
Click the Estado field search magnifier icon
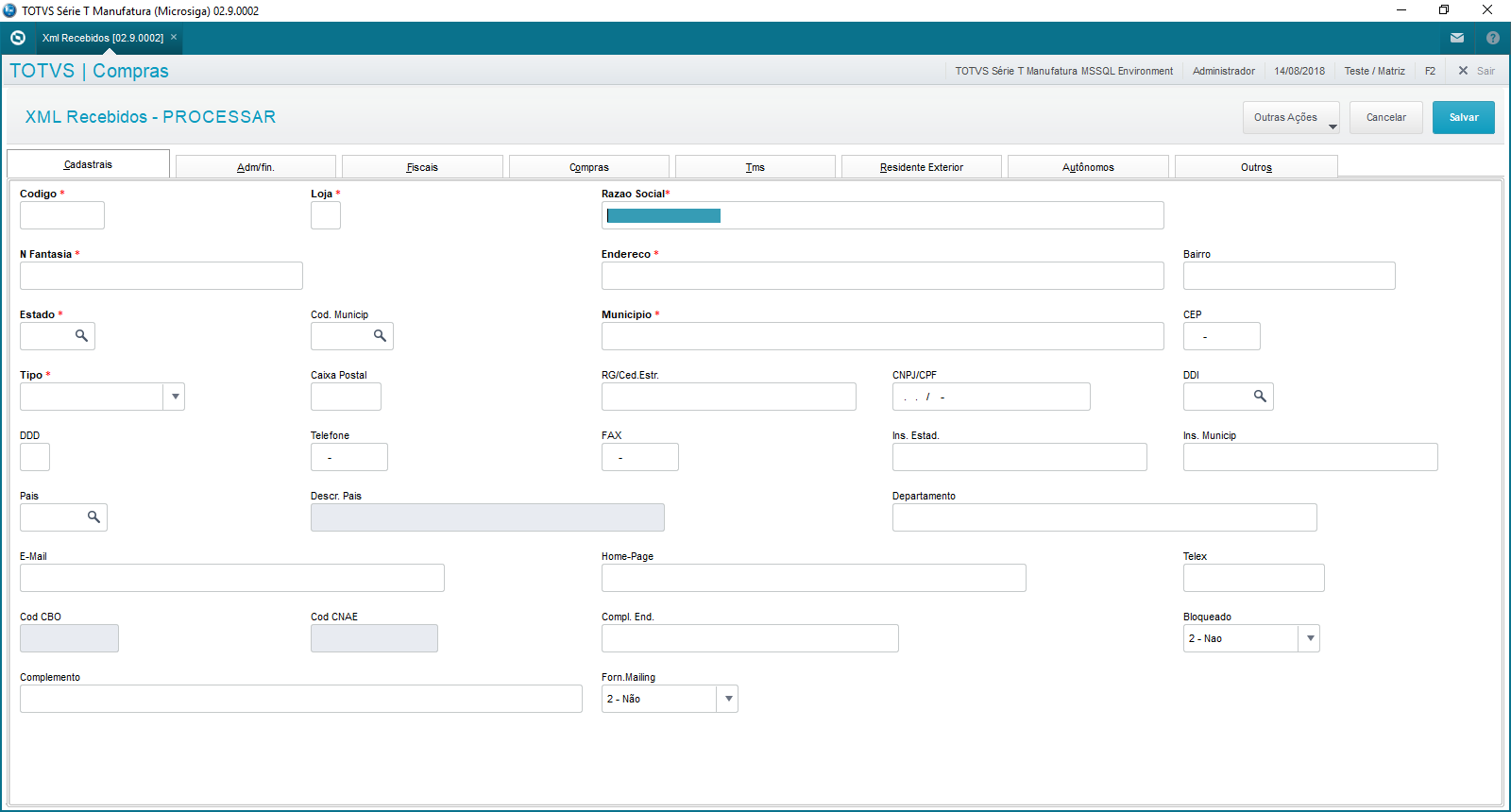tap(81, 336)
